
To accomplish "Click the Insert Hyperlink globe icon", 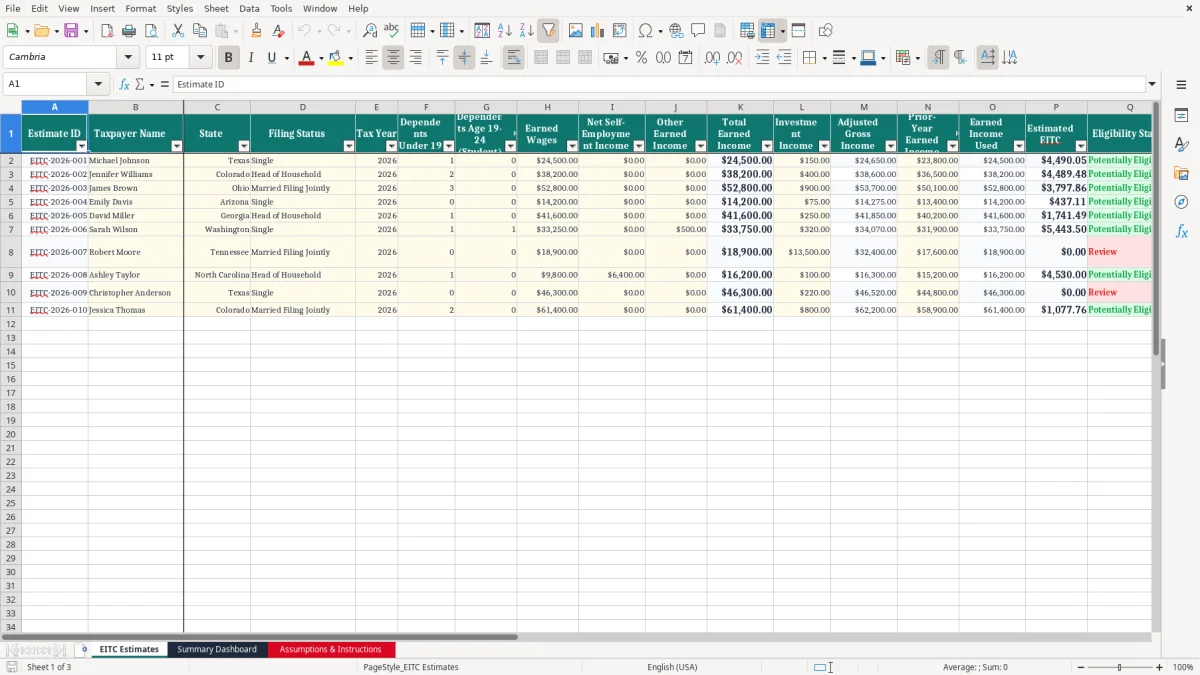I will (676, 31).
